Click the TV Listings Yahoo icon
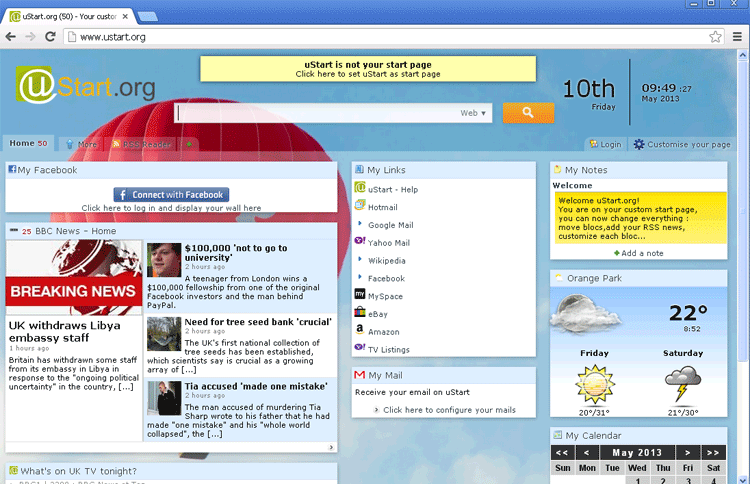This screenshot has height=484, width=750. 360,348
